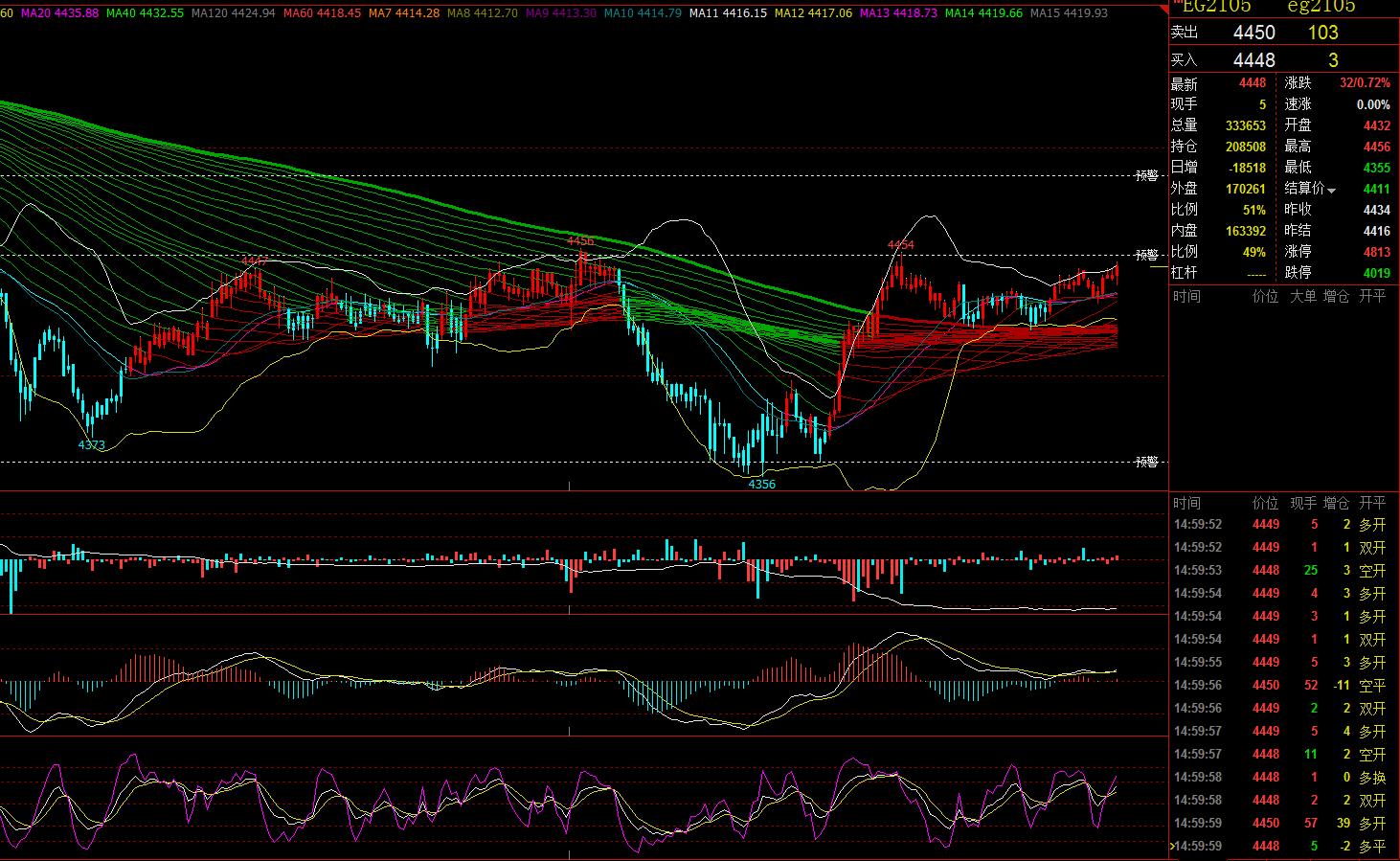Click the 昨结 value 4416
The height and width of the screenshot is (861, 1400).
pos(1376,231)
